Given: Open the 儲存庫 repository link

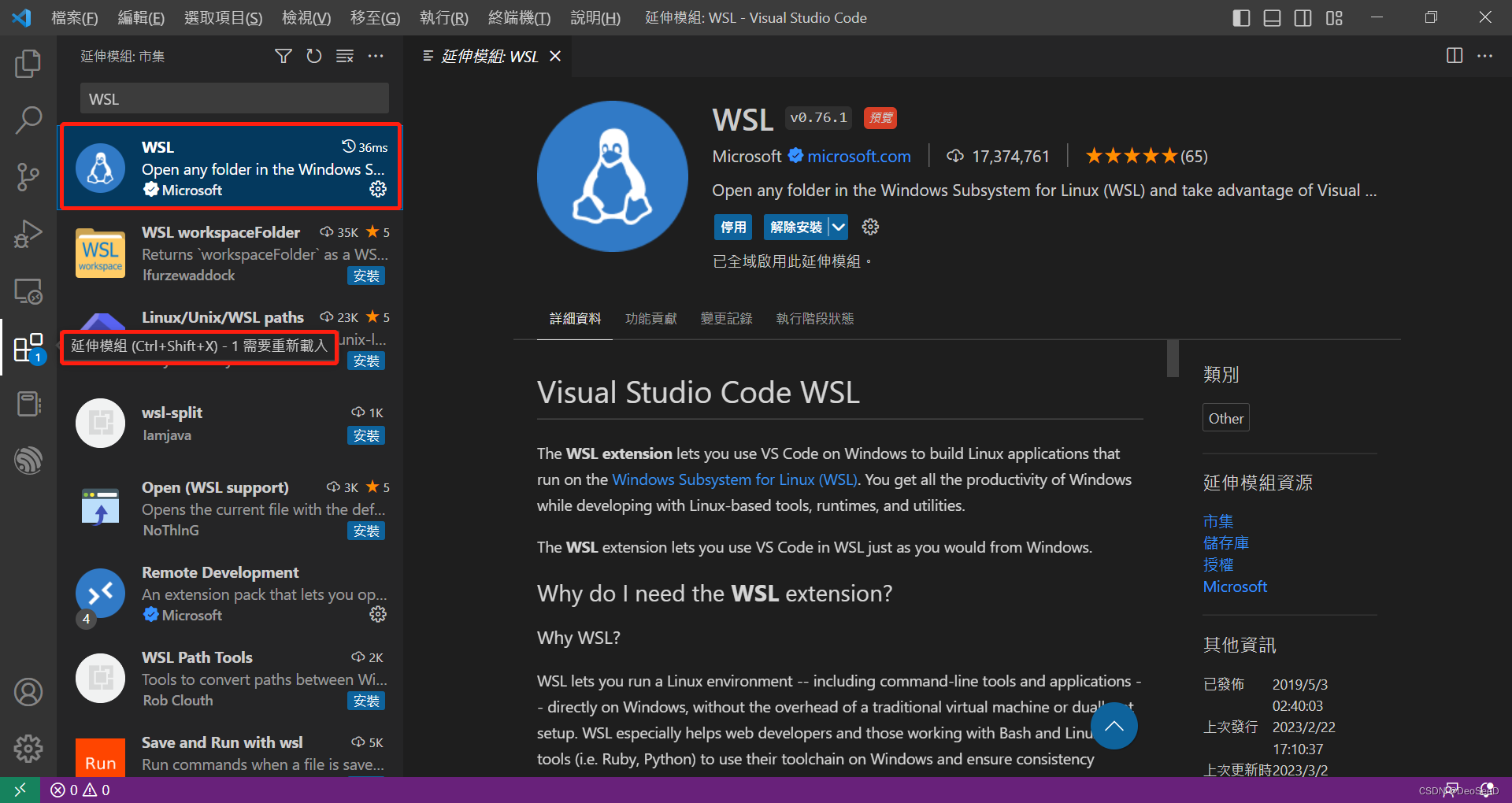Looking at the screenshot, I should coord(1225,542).
